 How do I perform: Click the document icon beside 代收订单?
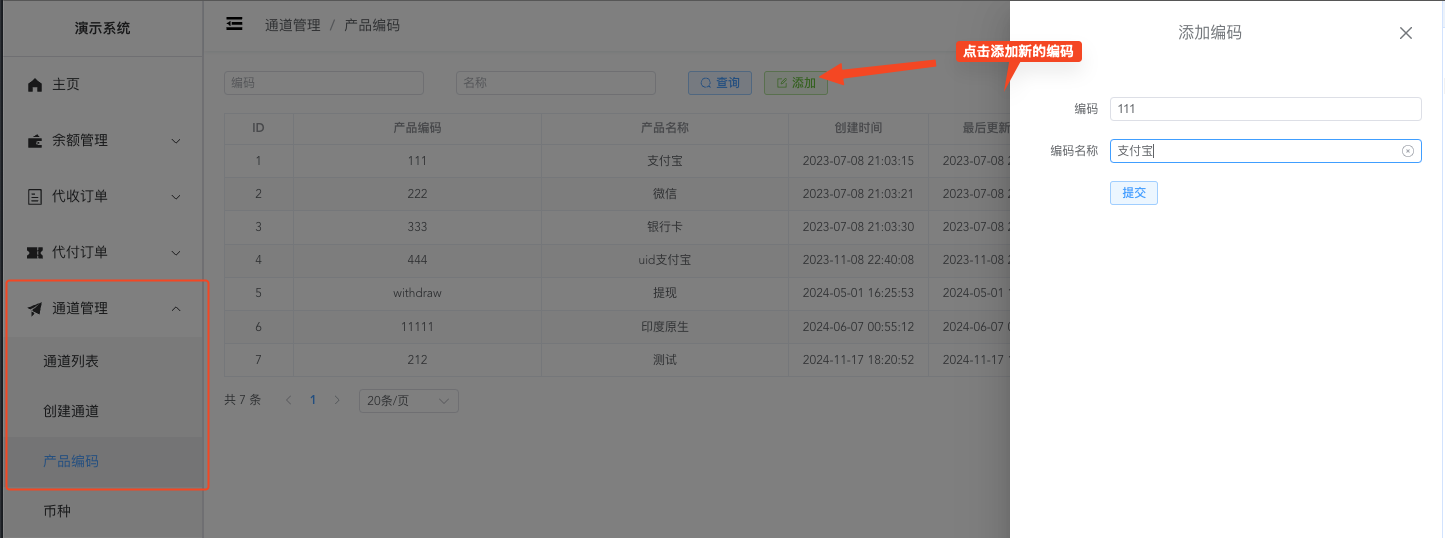35,197
